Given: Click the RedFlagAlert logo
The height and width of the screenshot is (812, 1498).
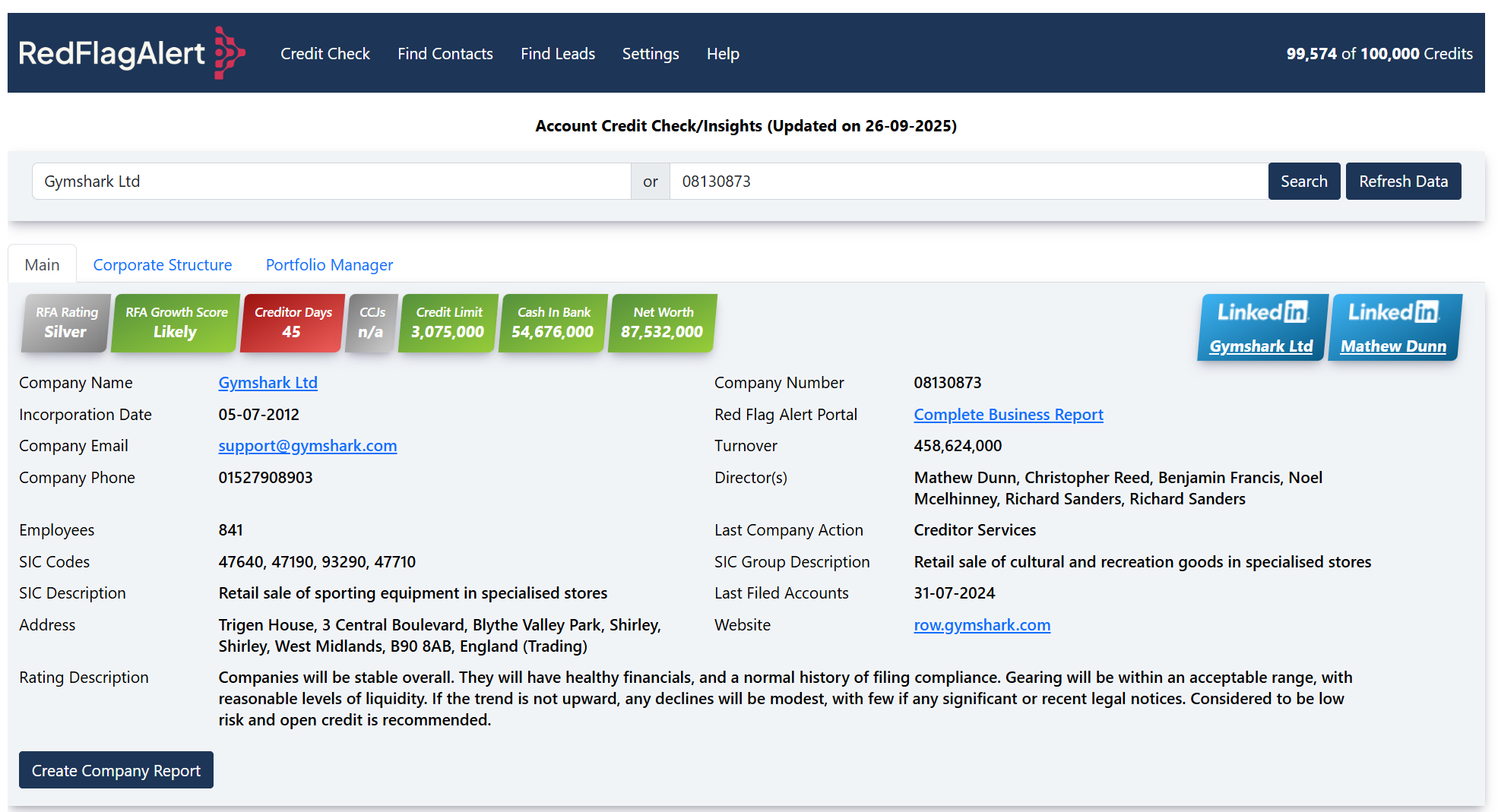Looking at the screenshot, I should 132,53.
